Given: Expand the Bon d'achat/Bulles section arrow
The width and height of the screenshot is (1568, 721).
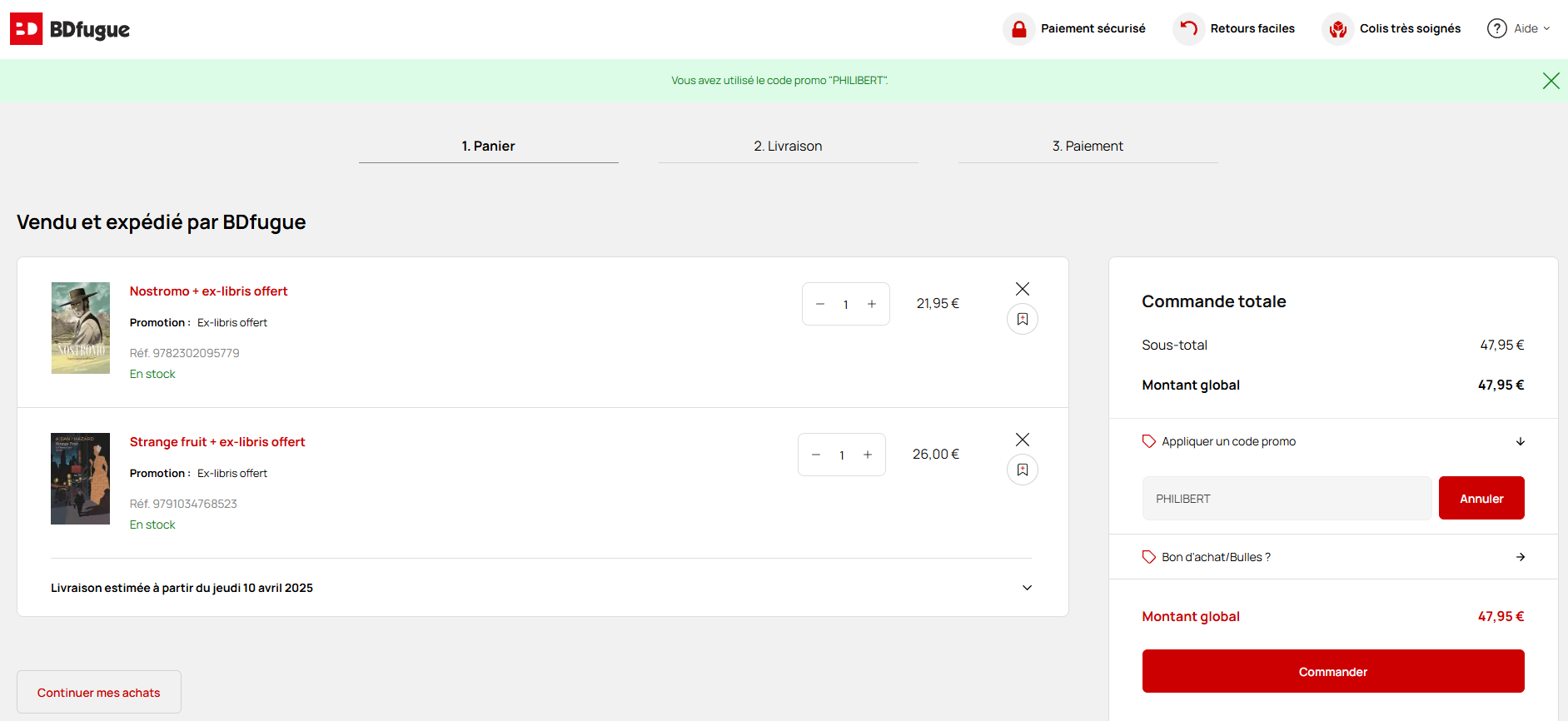Looking at the screenshot, I should click(1521, 557).
